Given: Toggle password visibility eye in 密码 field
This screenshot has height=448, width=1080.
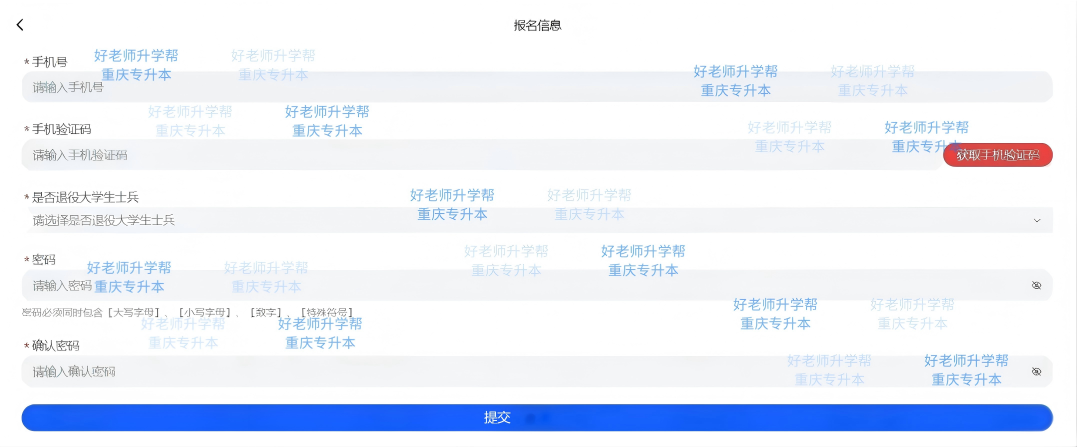Looking at the screenshot, I should 1036,285.
